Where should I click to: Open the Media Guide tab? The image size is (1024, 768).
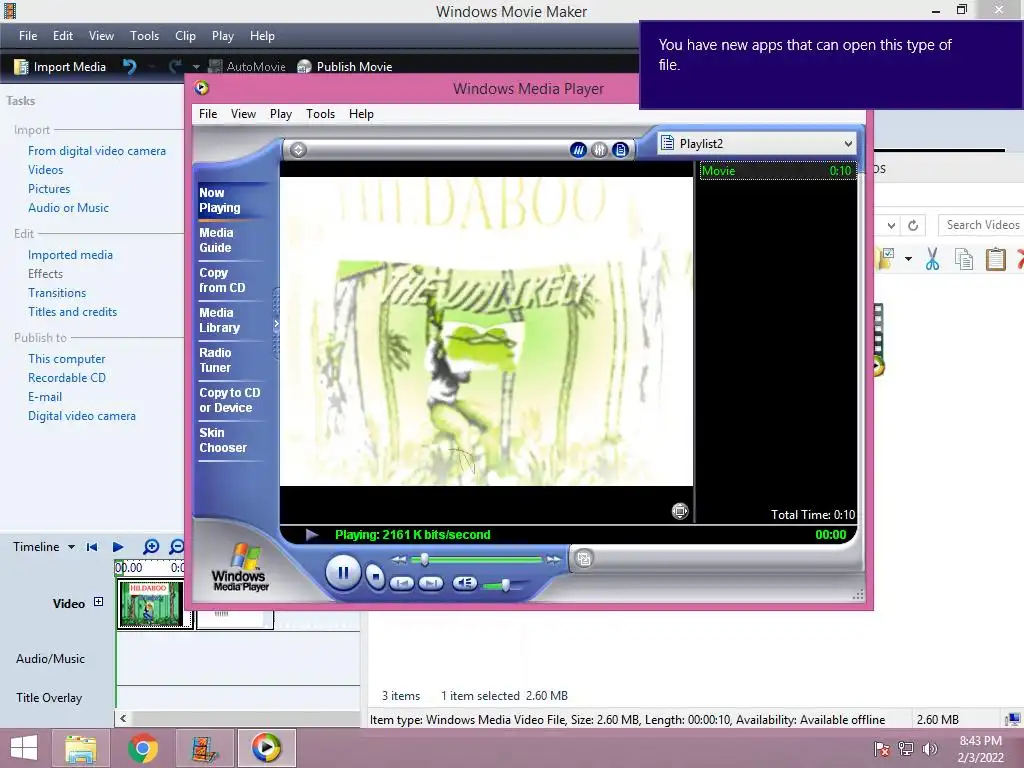[x=216, y=240]
